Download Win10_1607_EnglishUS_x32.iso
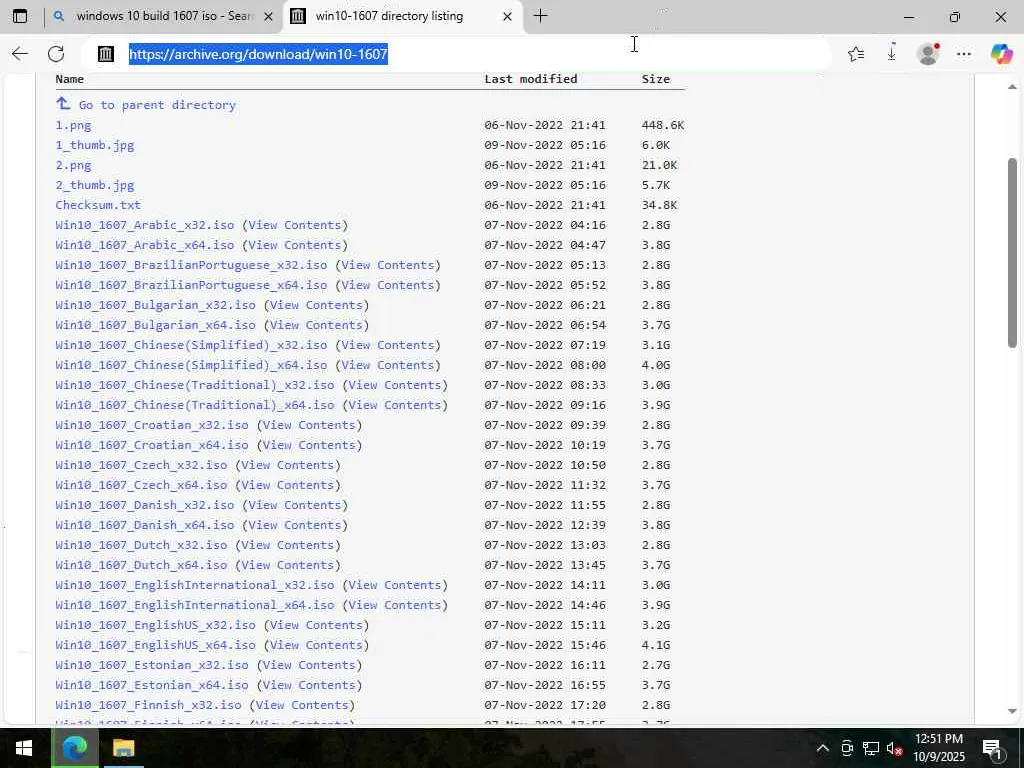Viewport: 1024px width, 768px height. pyautogui.click(x=155, y=625)
